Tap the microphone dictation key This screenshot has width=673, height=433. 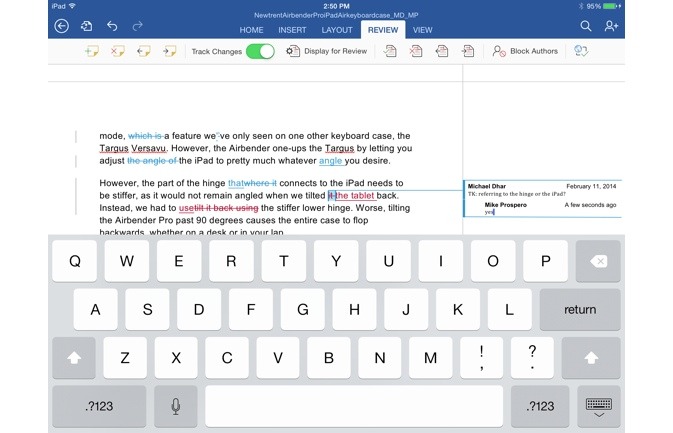click(x=176, y=406)
